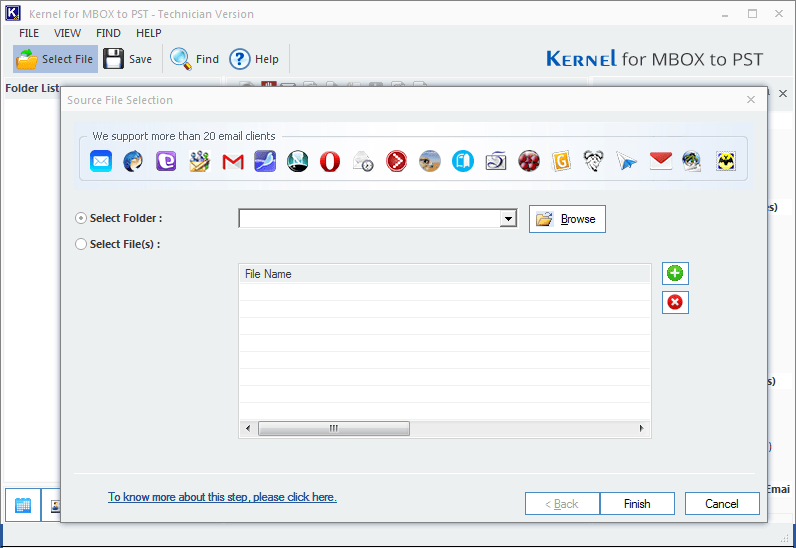Open the VIEW menu

68,33
